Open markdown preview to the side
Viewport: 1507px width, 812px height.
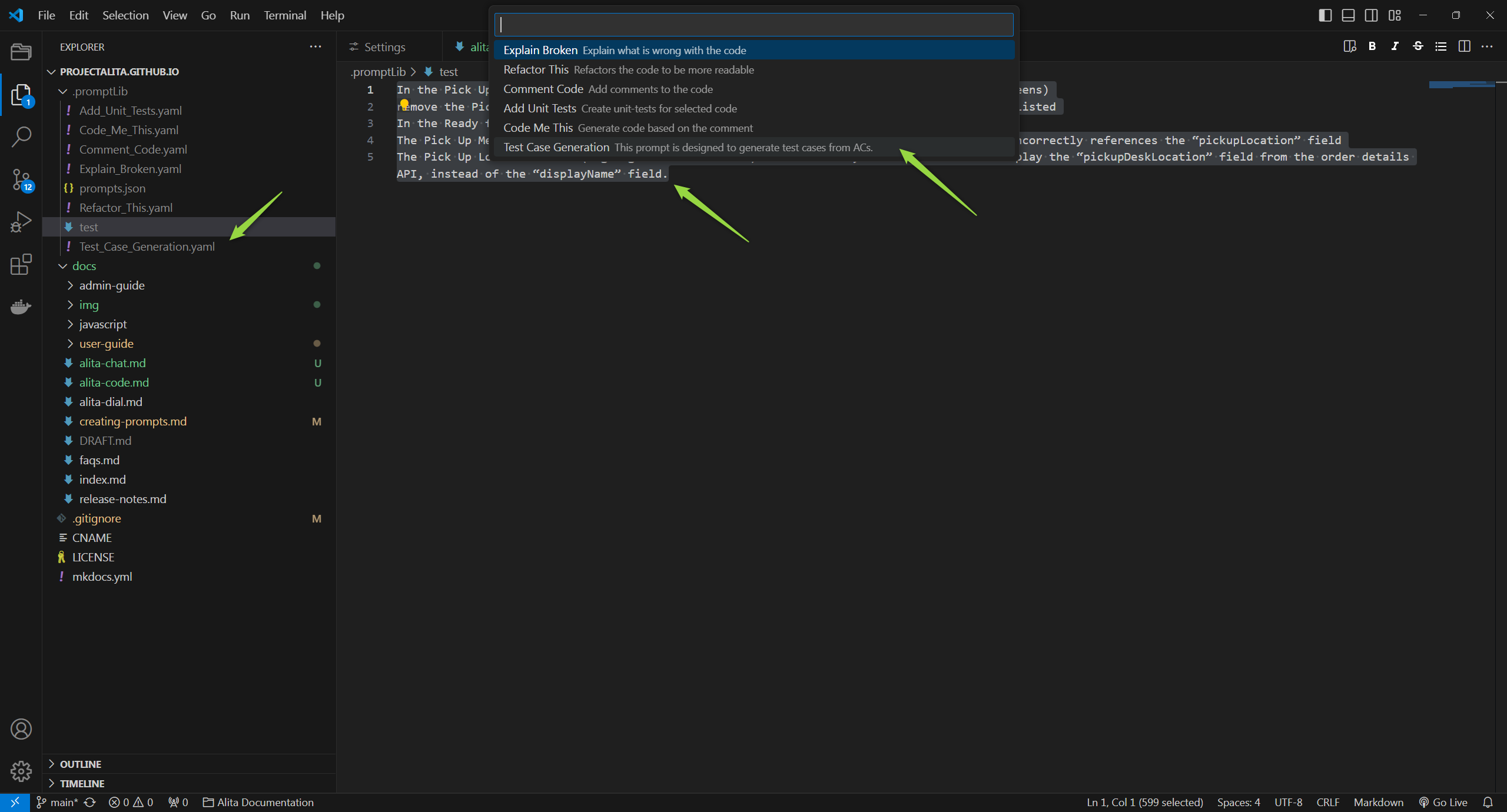coord(1350,46)
